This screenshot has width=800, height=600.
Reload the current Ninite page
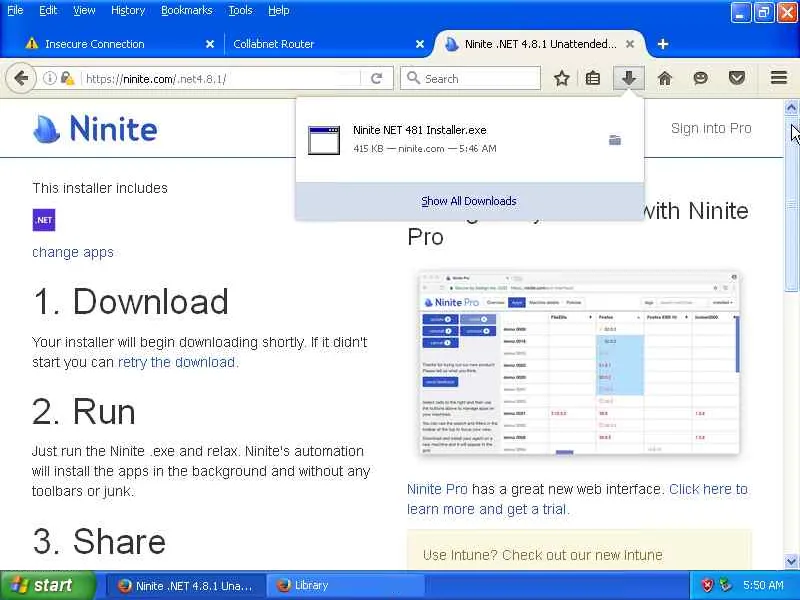click(x=377, y=79)
